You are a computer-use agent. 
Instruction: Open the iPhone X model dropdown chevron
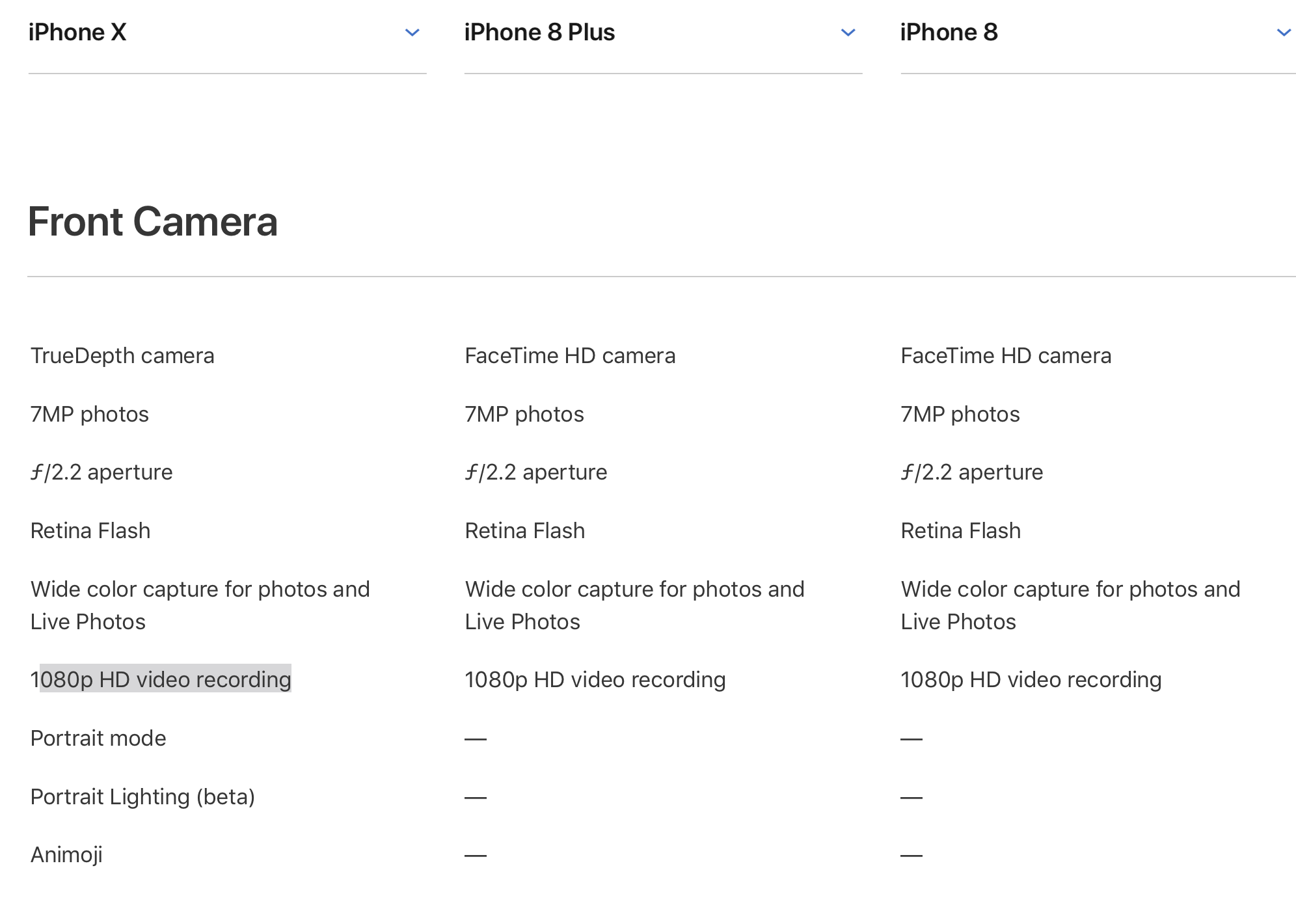point(412,33)
